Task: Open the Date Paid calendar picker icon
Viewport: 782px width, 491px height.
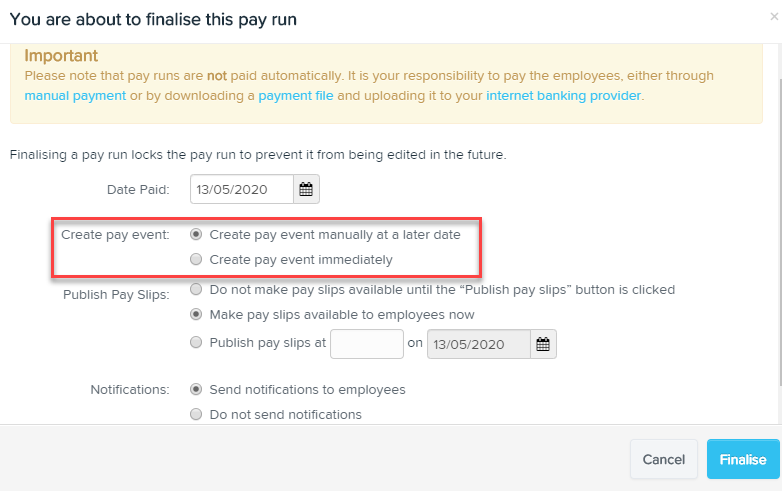Action: tap(307, 189)
